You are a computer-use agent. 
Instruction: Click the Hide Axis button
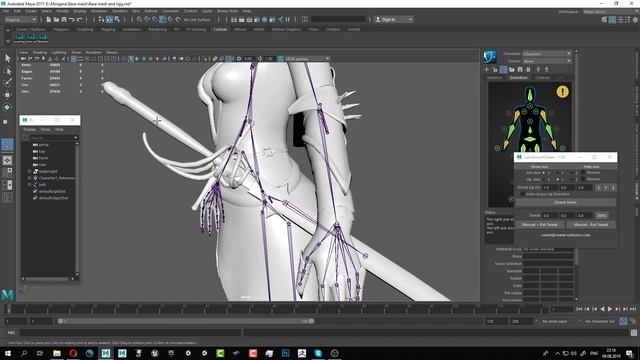click(591, 167)
